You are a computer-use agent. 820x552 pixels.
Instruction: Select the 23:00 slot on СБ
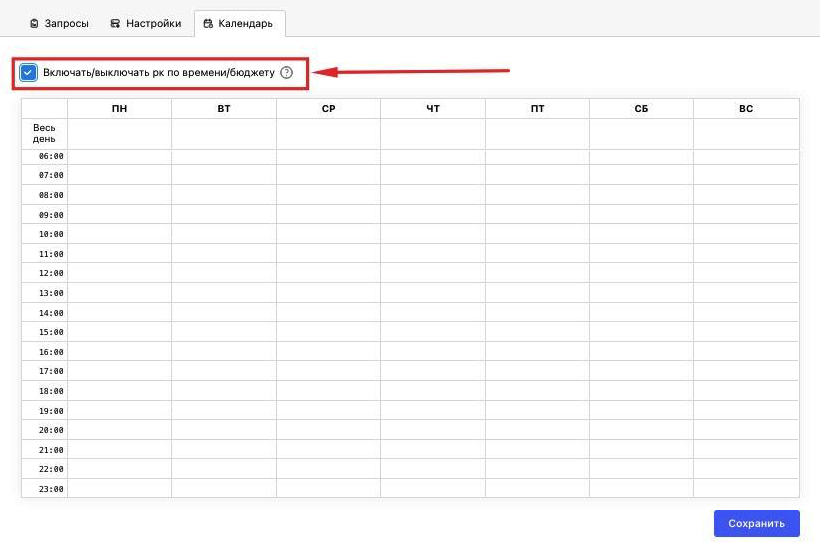642,489
